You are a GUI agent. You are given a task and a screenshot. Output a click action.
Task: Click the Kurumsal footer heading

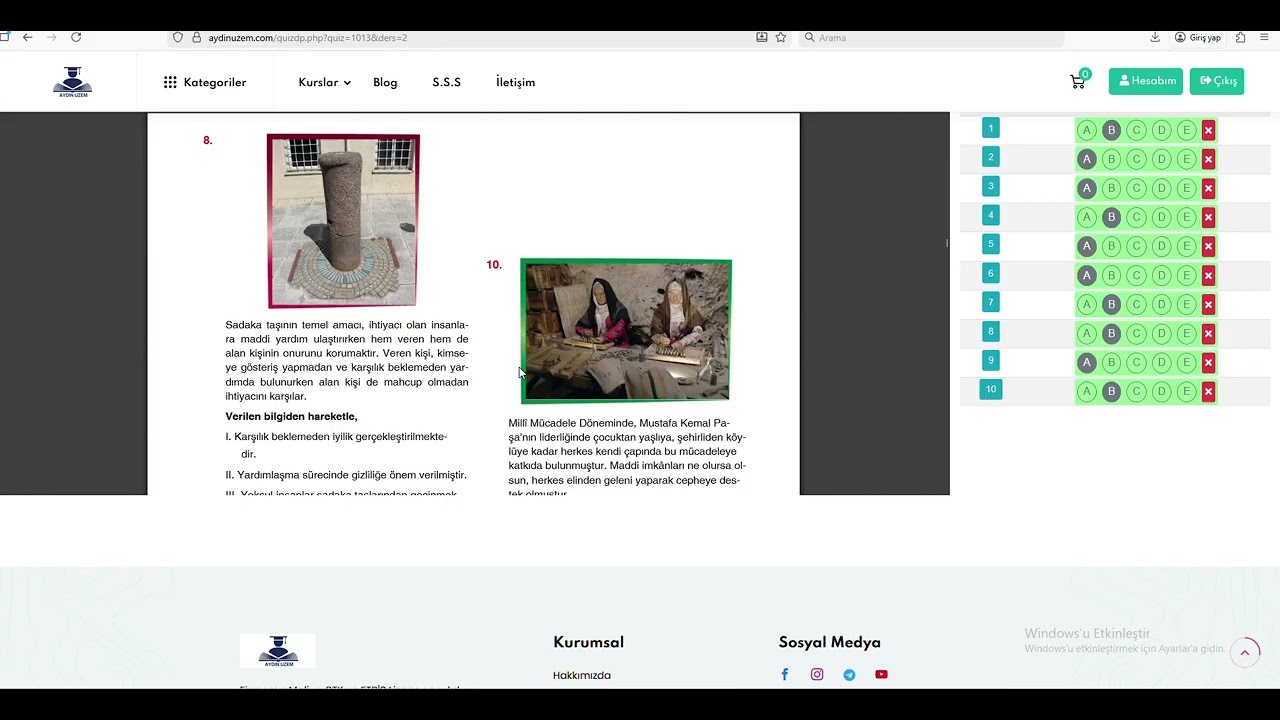coord(588,643)
